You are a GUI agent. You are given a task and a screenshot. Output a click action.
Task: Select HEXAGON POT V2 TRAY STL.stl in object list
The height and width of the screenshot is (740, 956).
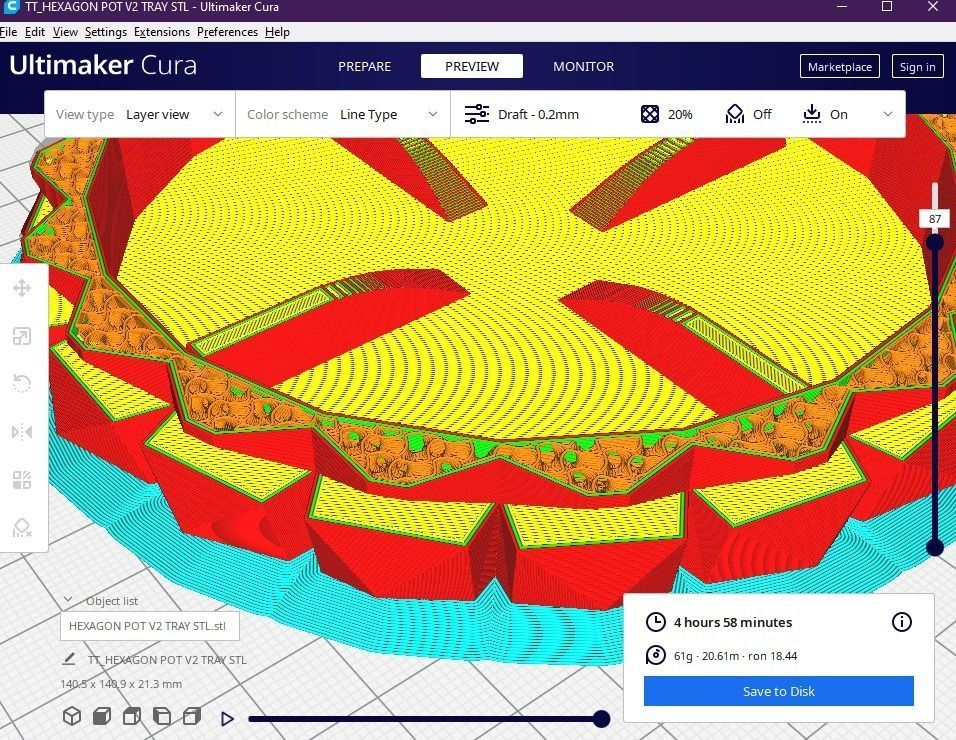[149, 626]
